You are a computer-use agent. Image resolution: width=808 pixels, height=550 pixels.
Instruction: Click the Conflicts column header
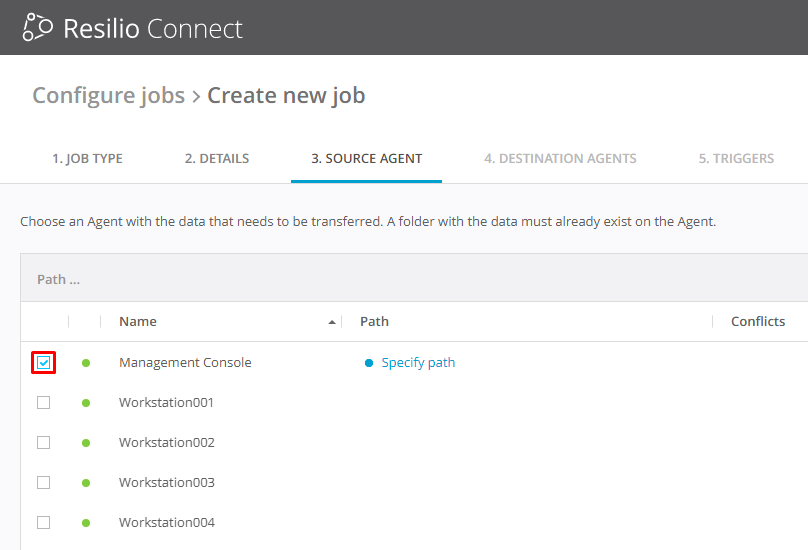[757, 322]
